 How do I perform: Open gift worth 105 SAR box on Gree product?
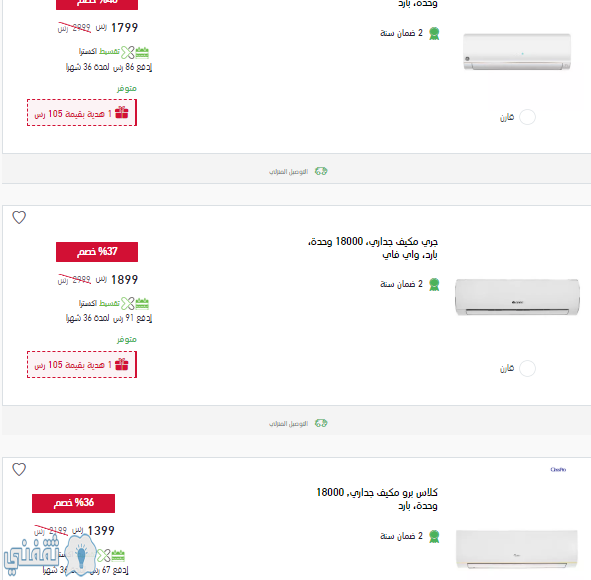[82, 364]
